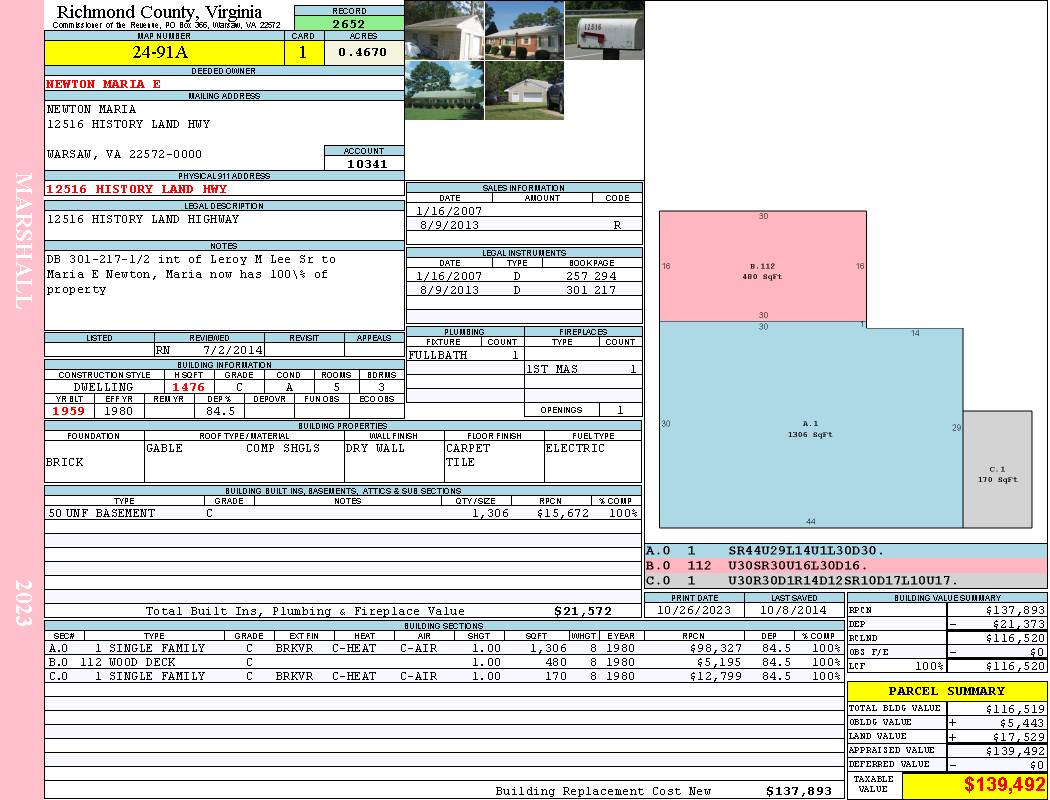Click FULLBATH plumbing fixture row
The height and width of the screenshot is (800, 1050).
(465, 355)
